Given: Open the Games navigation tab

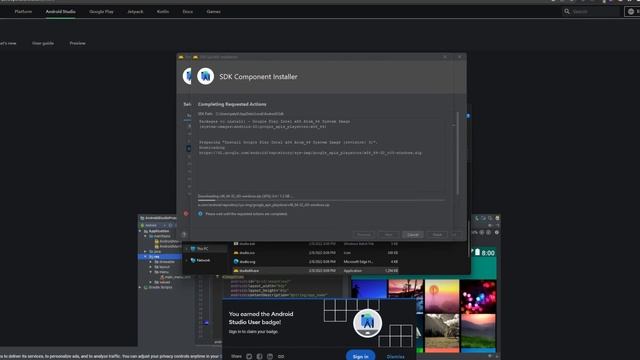Looking at the screenshot, I should tap(213, 11).
